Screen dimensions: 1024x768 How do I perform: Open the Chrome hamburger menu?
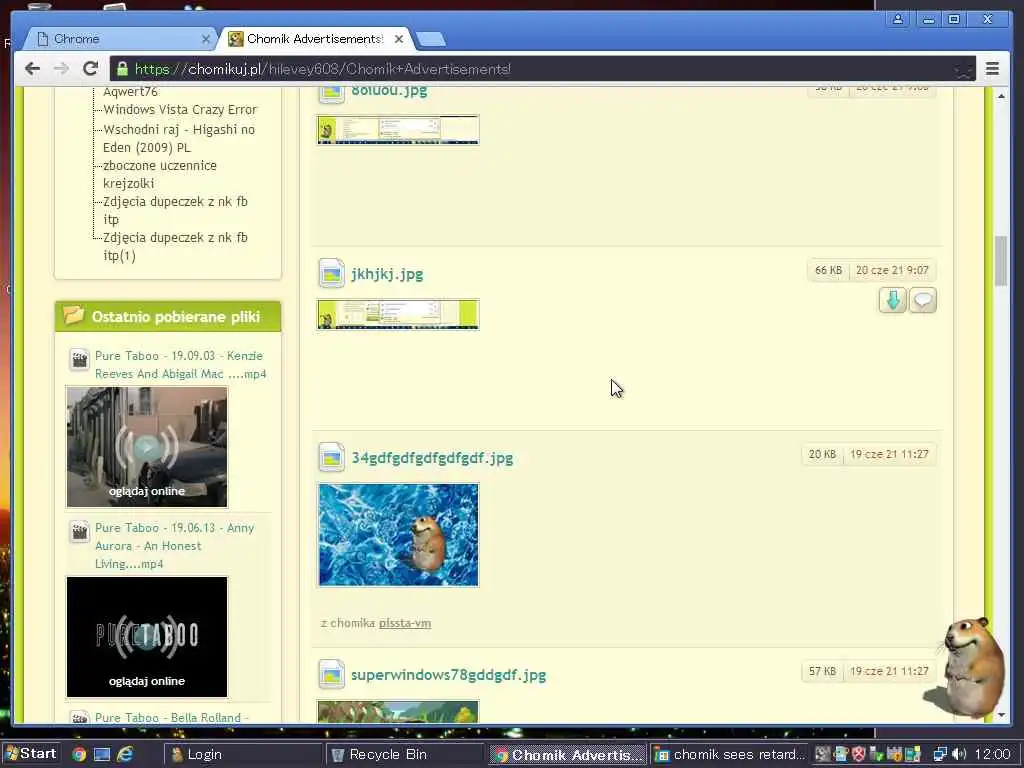click(x=992, y=69)
